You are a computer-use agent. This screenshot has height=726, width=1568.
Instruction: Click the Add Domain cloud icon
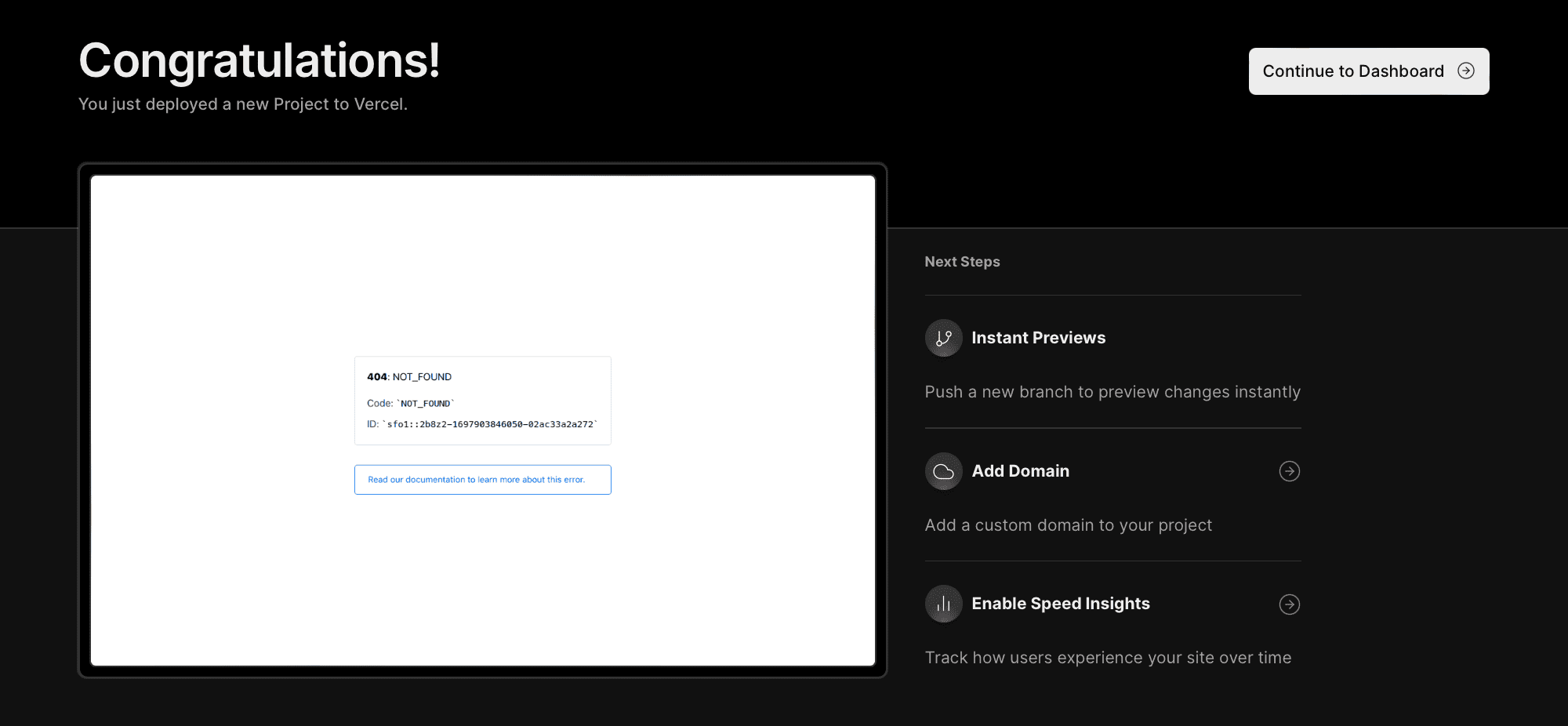[x=944, y=471]
